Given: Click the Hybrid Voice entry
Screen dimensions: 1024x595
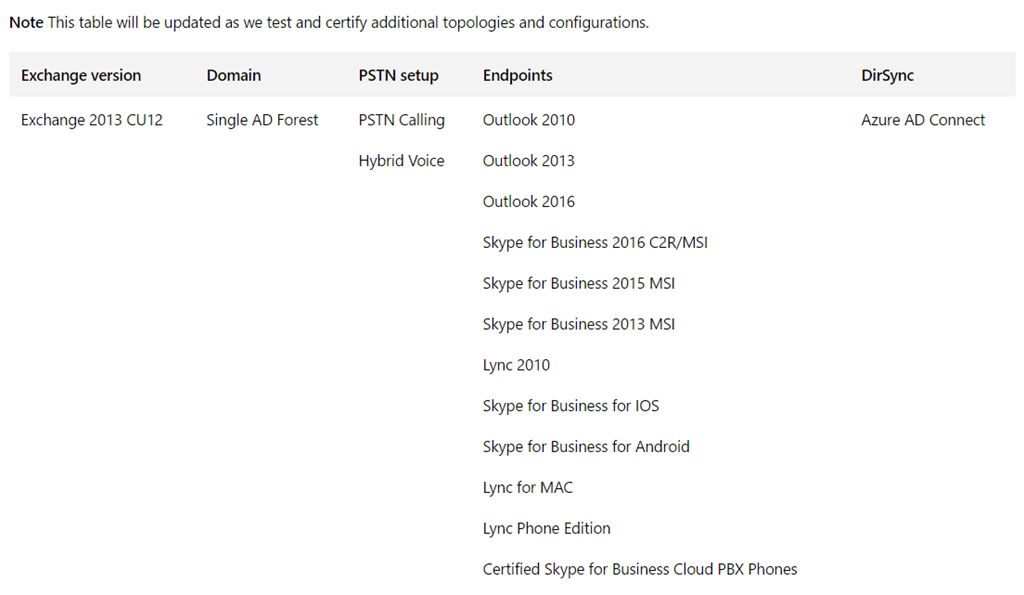Looking at the screenshot, I should [401, 161].
